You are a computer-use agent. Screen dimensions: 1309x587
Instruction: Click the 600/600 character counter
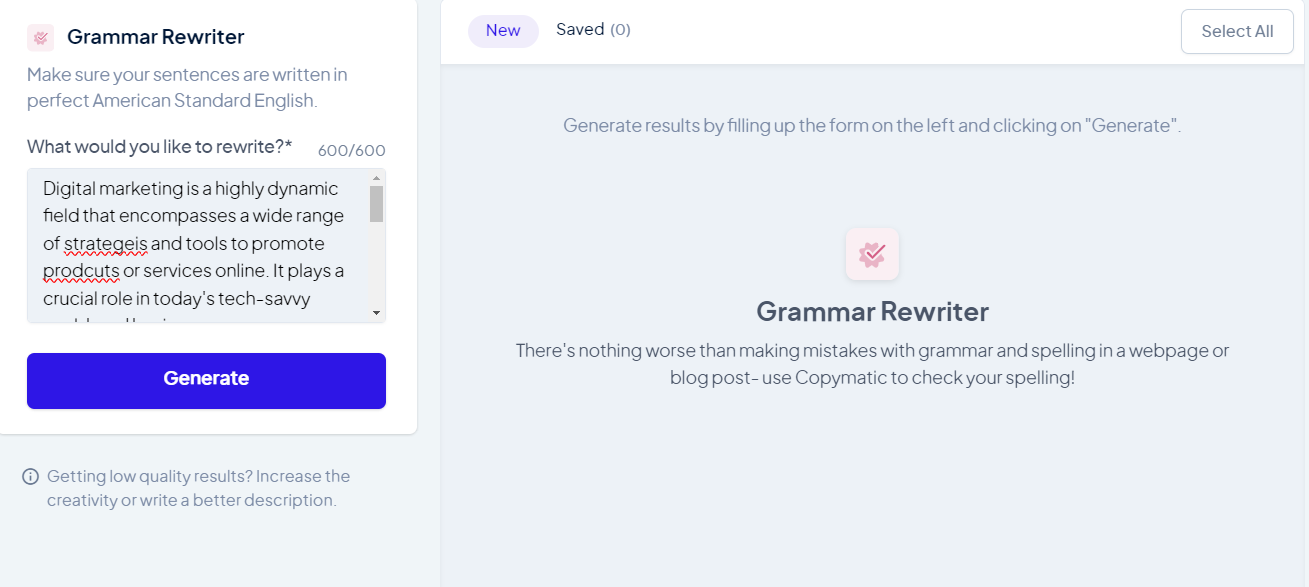click(x=351, y=151)
